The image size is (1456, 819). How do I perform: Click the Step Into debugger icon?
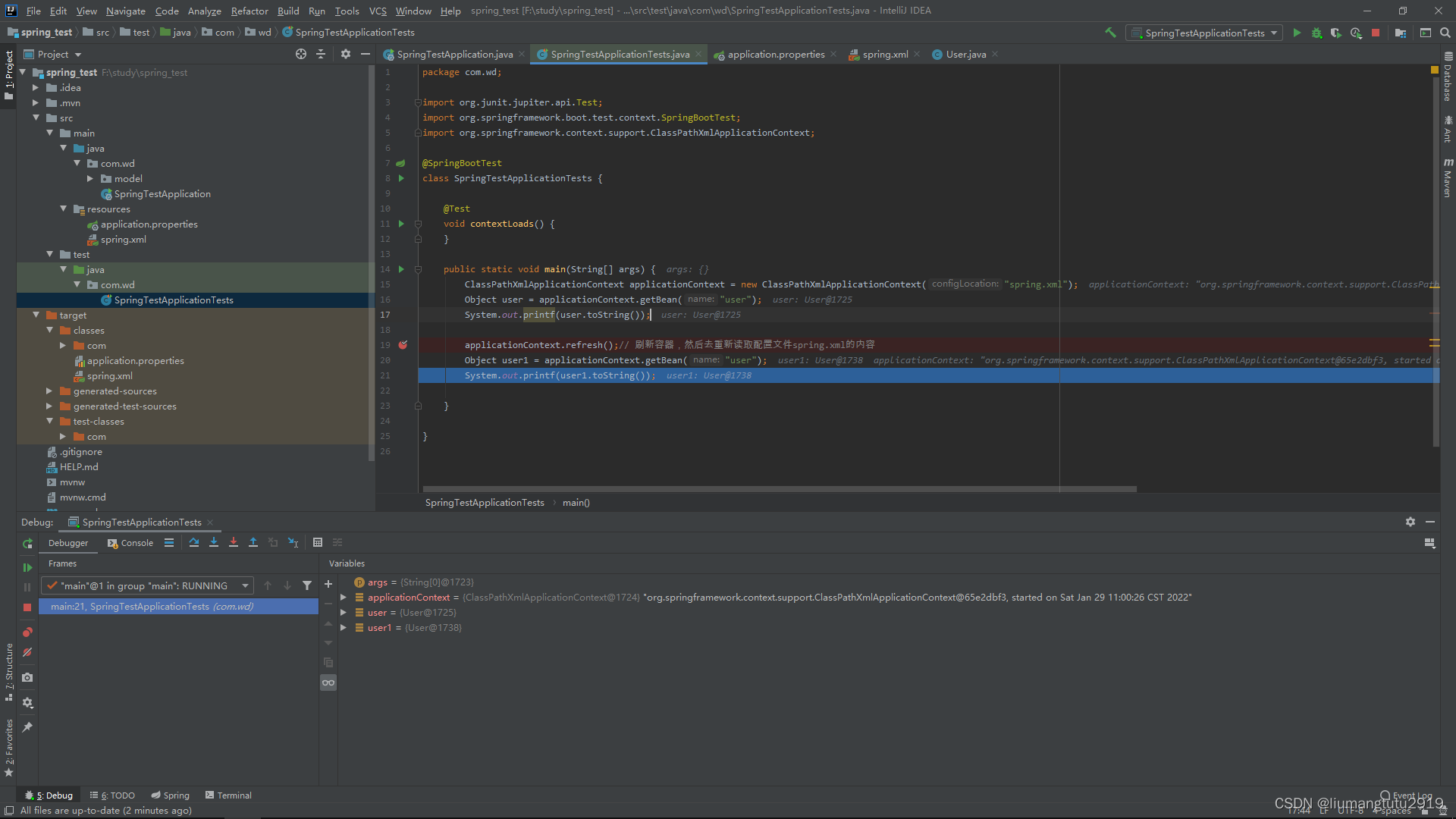pos(214,542)
